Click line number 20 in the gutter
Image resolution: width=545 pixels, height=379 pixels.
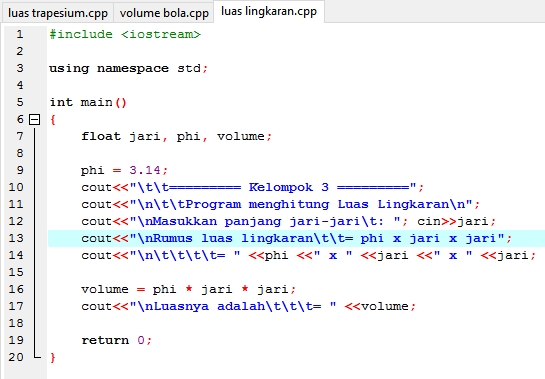coord(16,357)
